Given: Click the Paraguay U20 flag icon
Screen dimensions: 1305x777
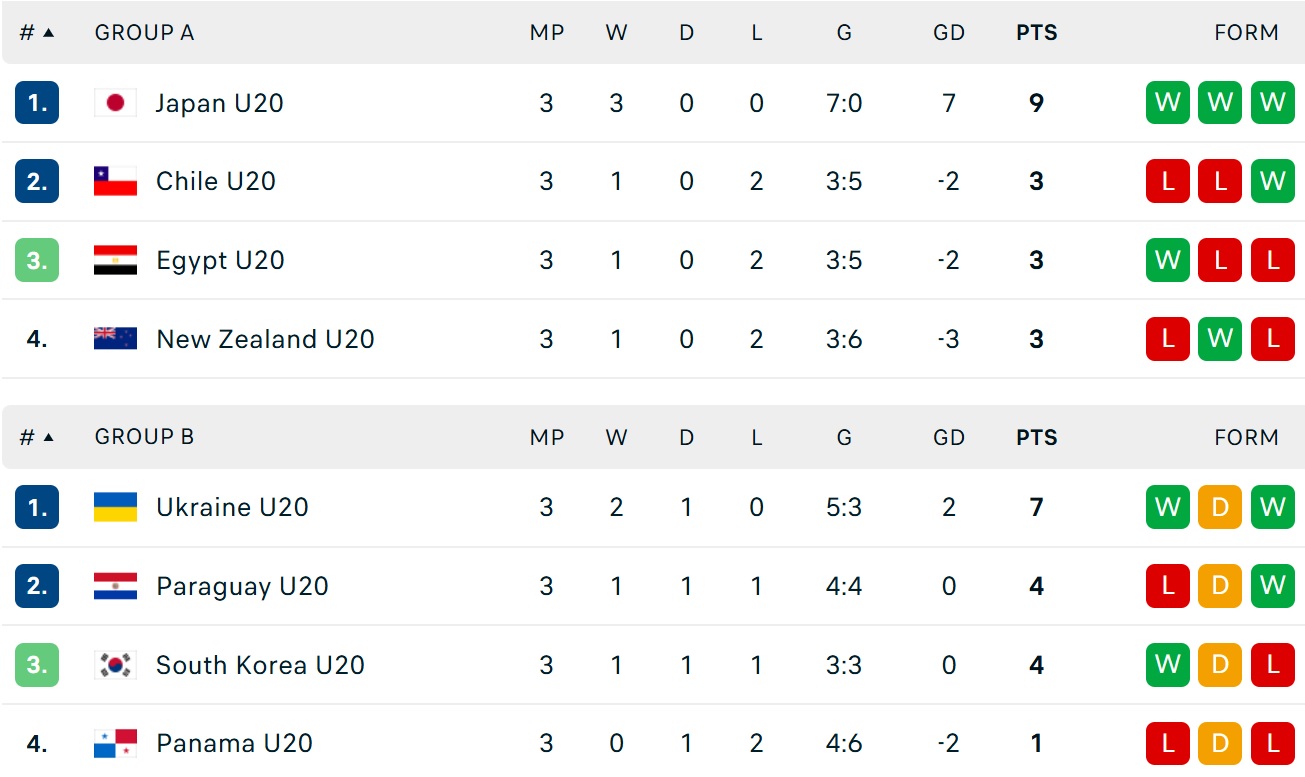Looking at the screenshot, I should pos(115,586).
